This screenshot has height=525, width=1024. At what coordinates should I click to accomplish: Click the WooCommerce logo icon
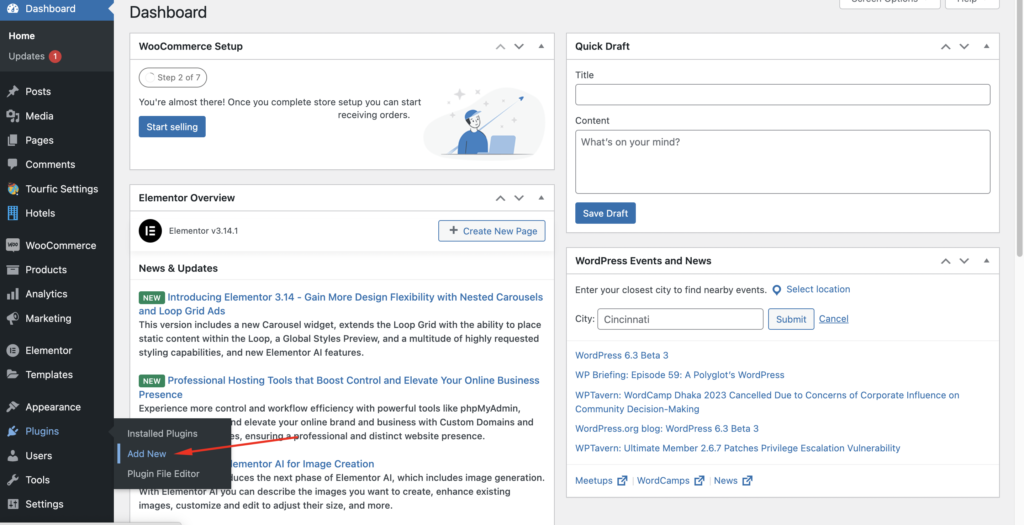[x=12, y=245]
